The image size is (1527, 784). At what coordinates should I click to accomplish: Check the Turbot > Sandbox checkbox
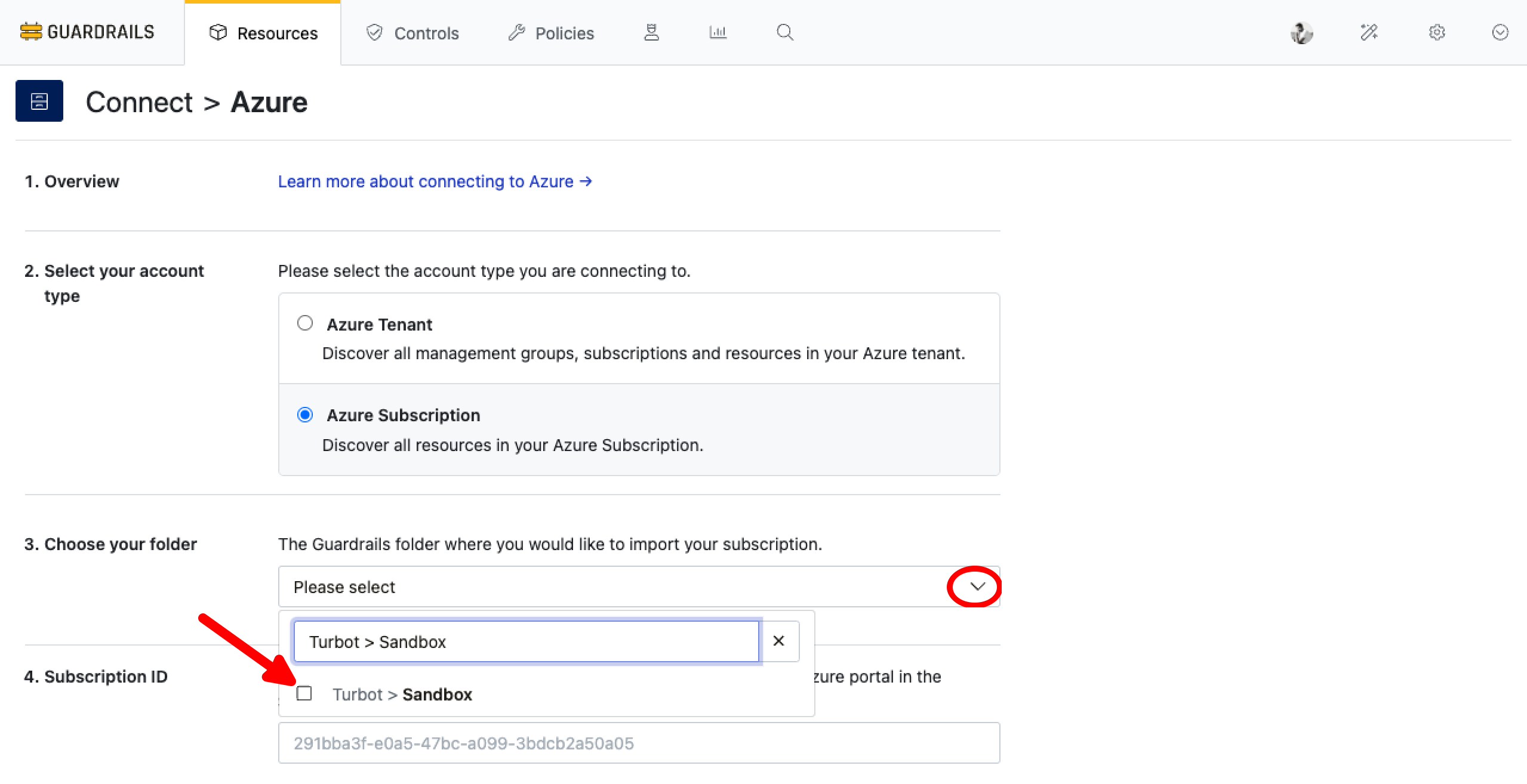click(304, 693)
